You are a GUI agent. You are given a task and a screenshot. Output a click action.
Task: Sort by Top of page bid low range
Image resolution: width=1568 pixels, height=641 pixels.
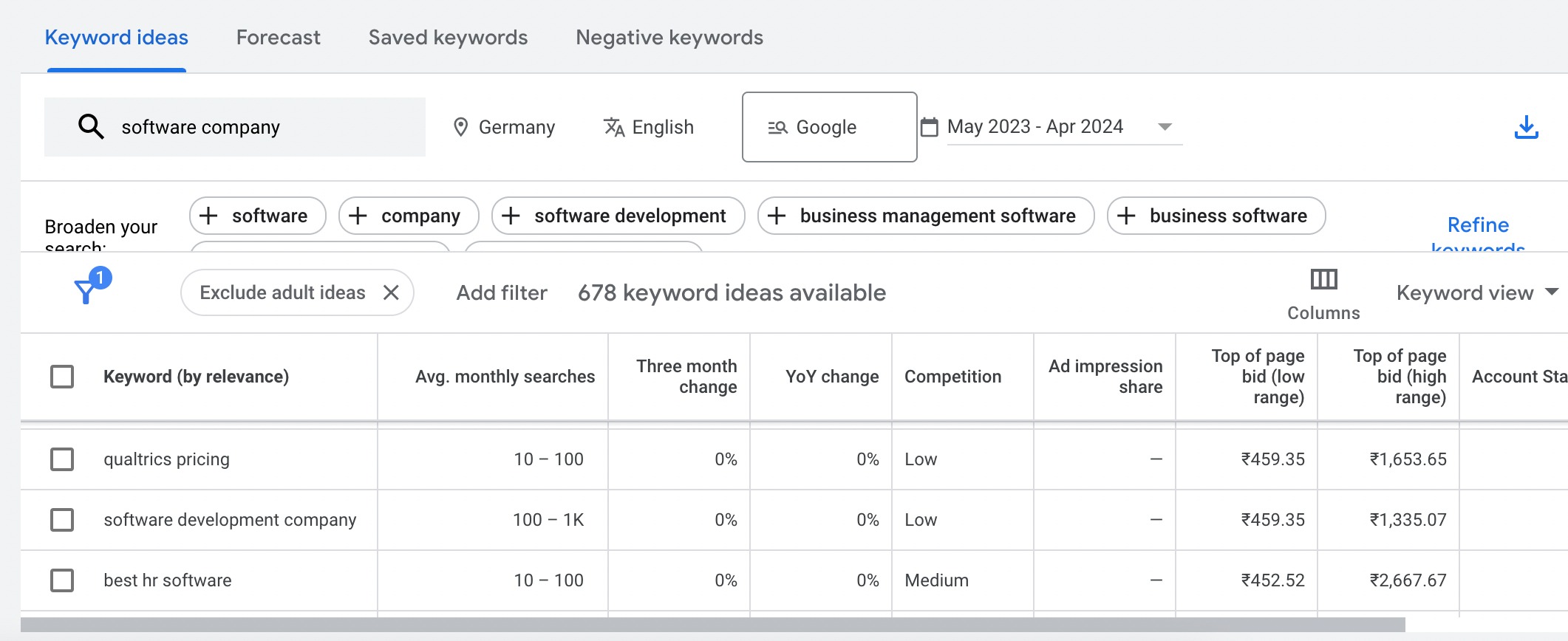(1258, 377)
